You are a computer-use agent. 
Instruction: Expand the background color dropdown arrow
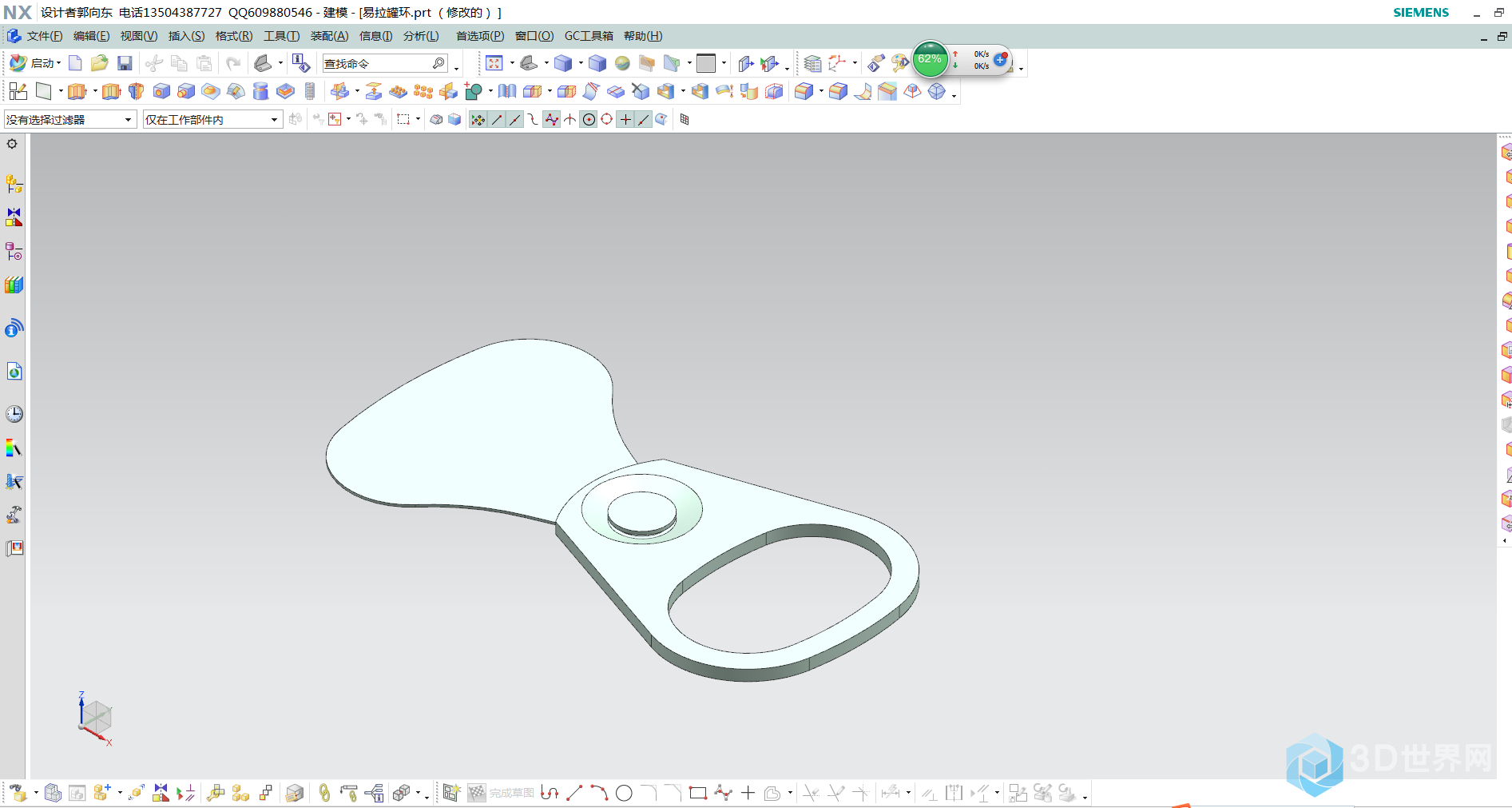coord(724,64)
